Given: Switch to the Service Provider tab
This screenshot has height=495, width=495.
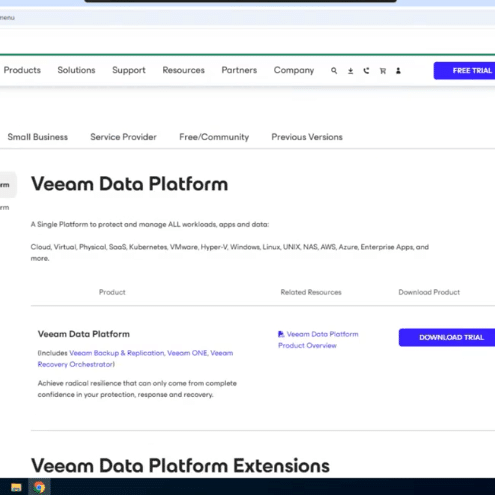Looking at the screenshot, I should [123, 137].
